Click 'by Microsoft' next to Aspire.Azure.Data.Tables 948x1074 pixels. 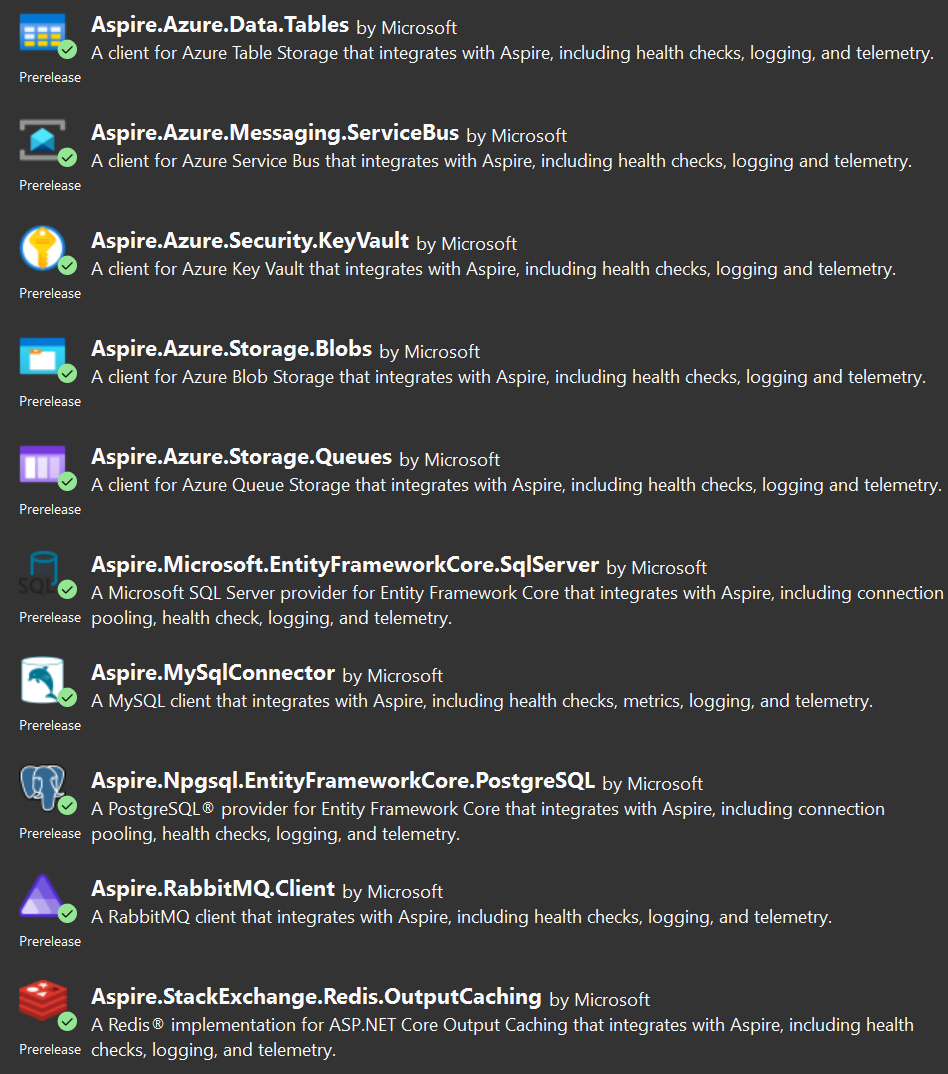(407, 28)
